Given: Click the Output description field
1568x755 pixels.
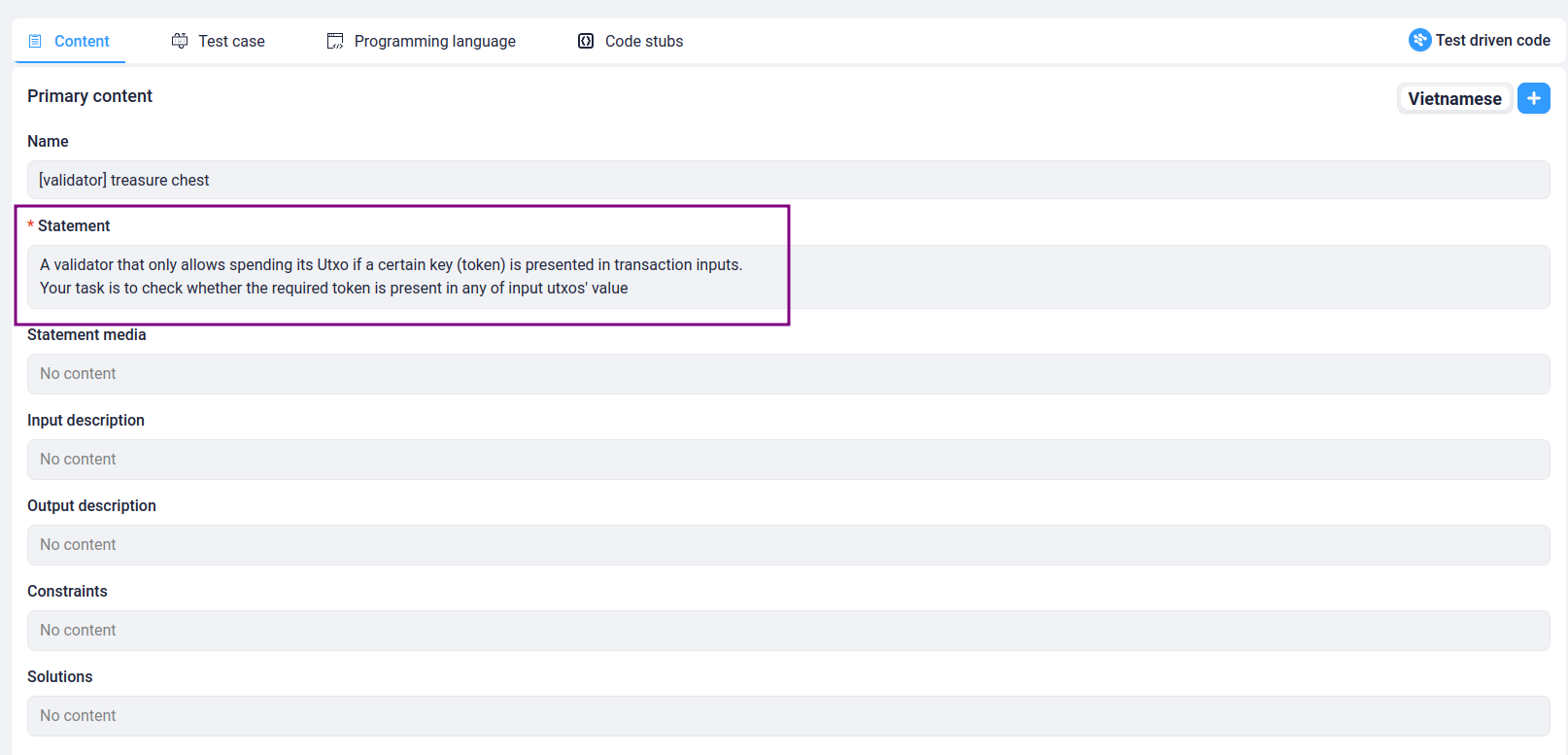Looking at the screenshot, I should [788, 545].
